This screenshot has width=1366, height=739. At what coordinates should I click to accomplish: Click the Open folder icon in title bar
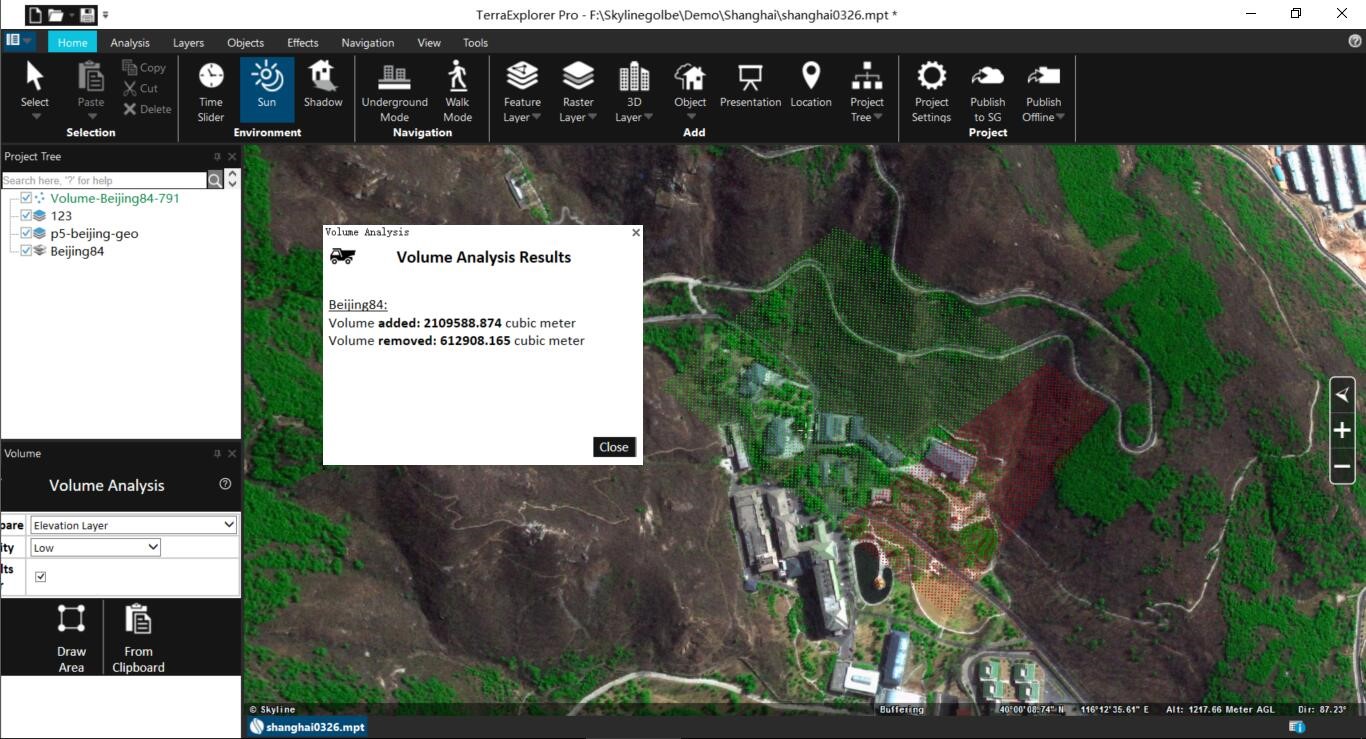click(x=57, y=15)
